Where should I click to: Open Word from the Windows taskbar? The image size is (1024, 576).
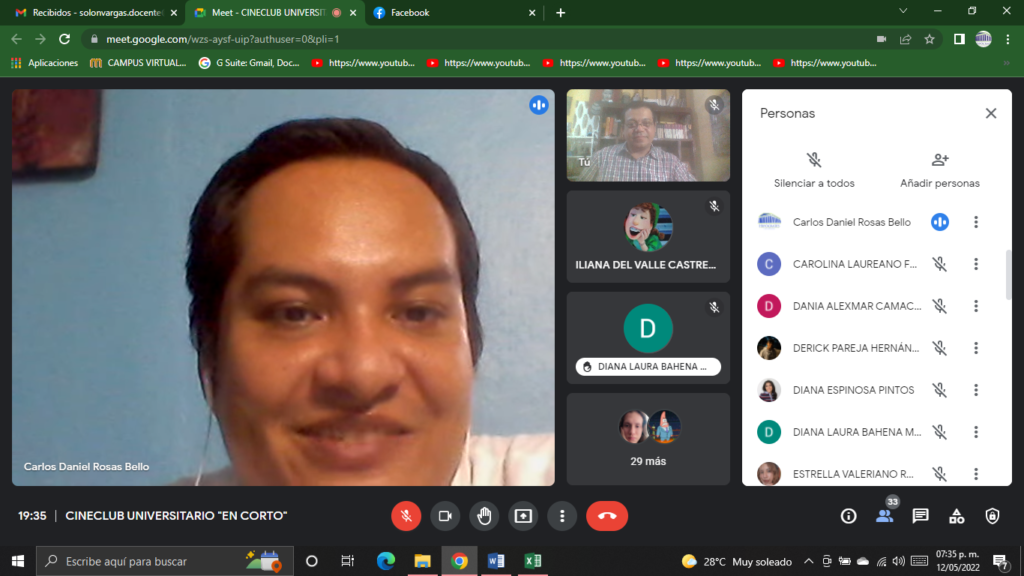pyautogui.click(x=496, y=561)
